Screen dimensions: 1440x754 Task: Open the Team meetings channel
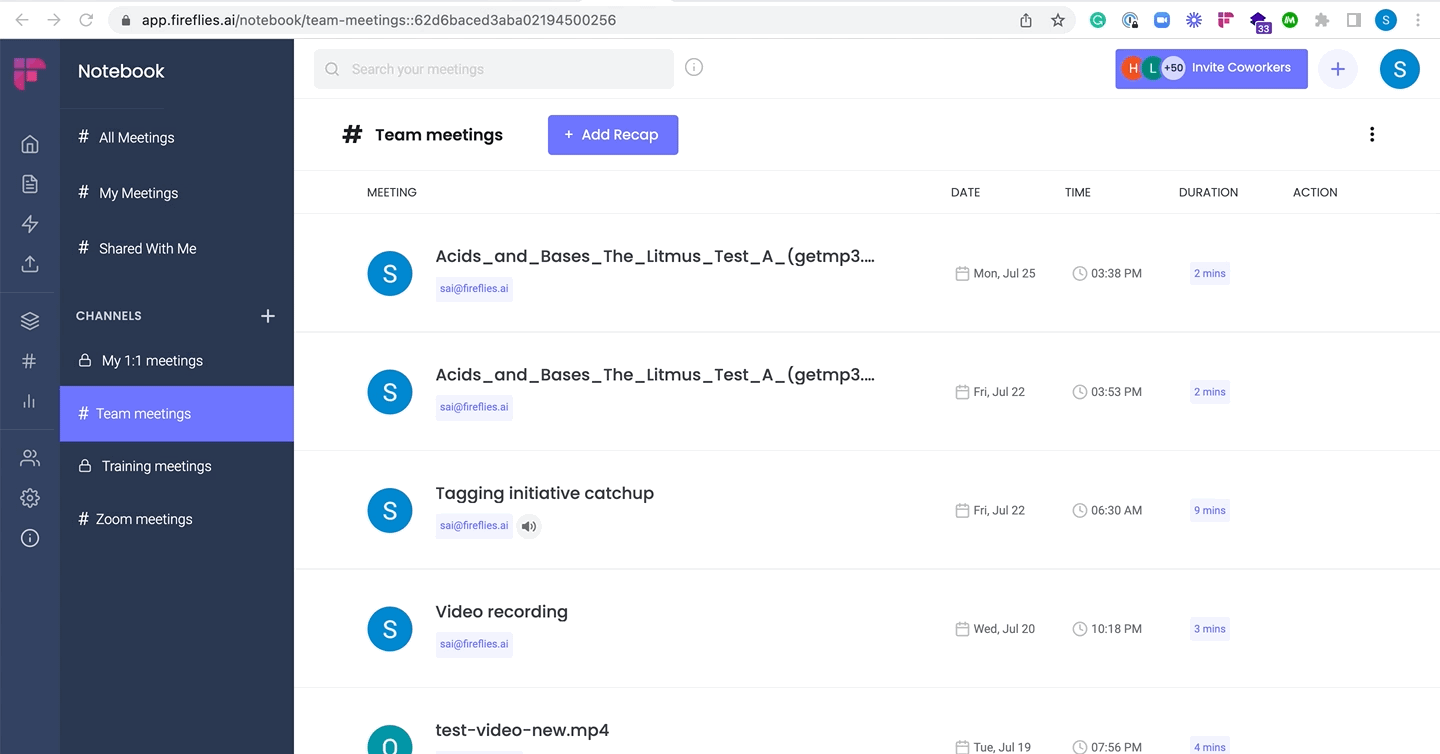(177, 414)
